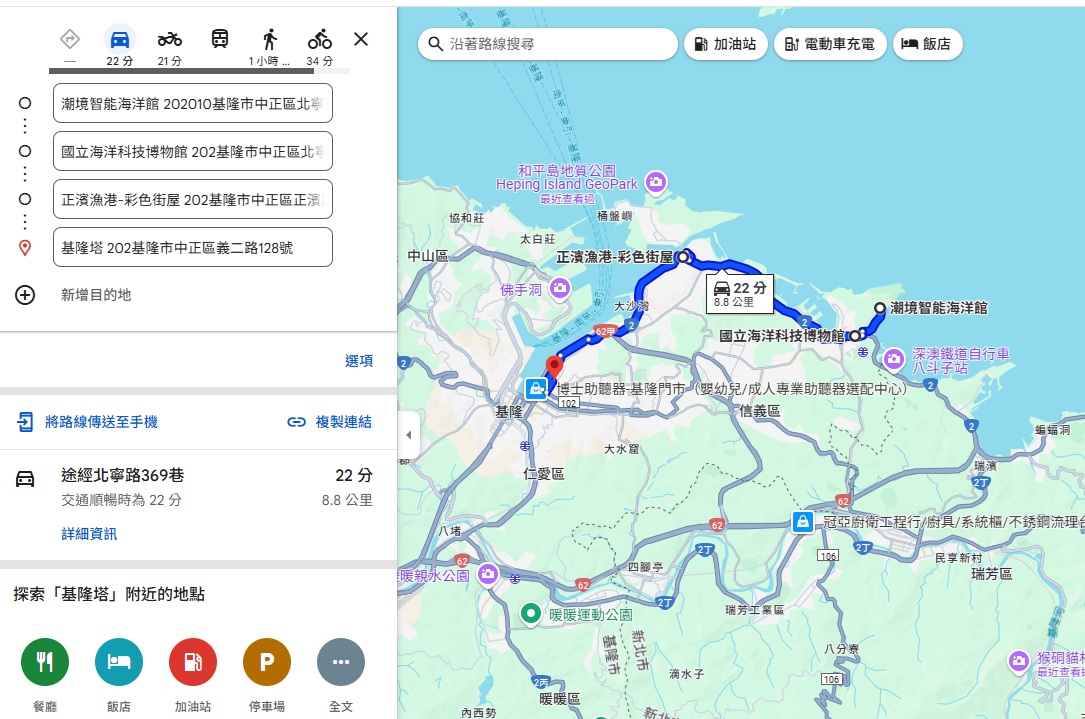The image size is (1085, 719).
Task: Click the 和平島地質公園 photo marker
Action: point(656,182)
